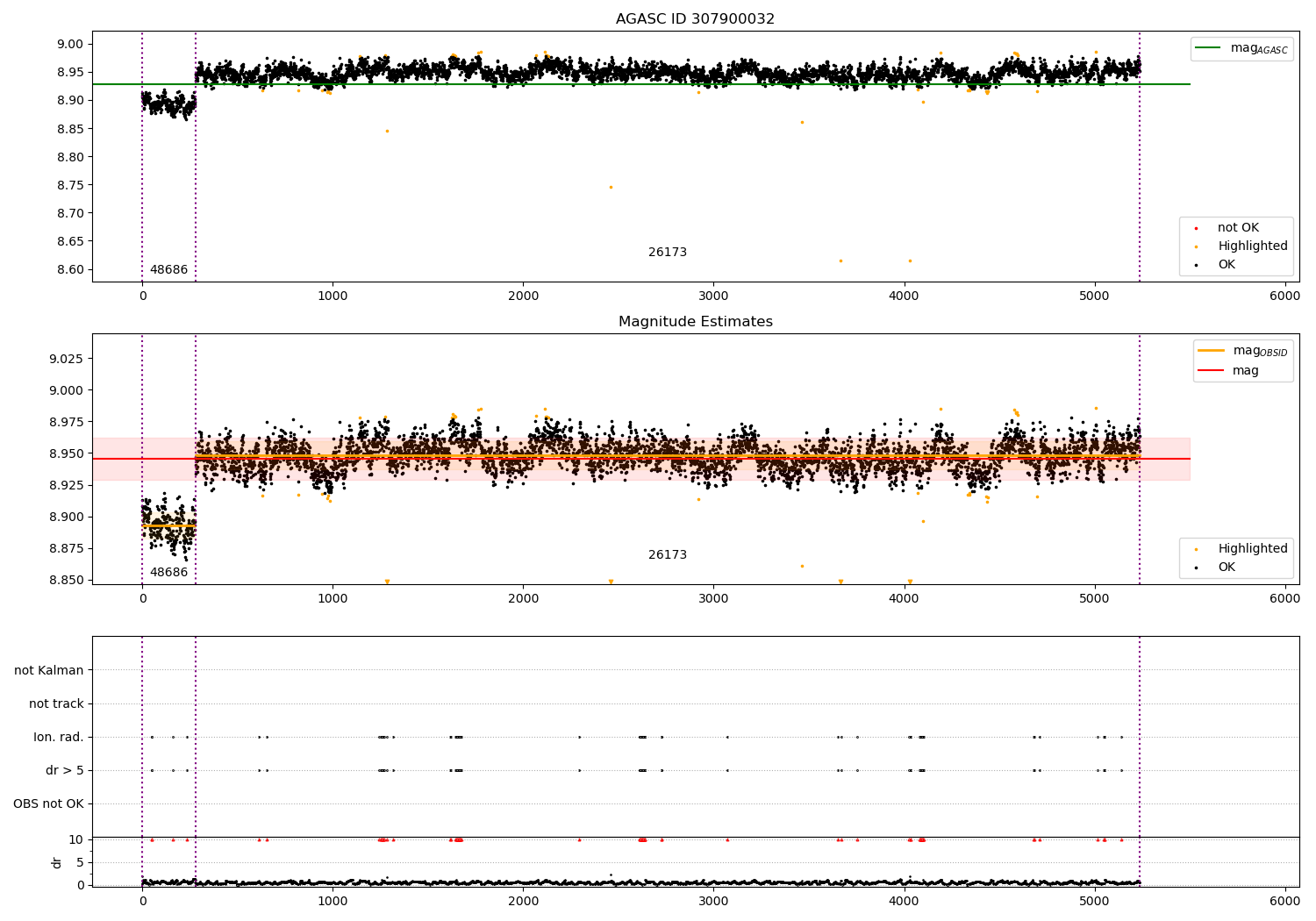Click the 'OBS not OK' axis label

pyautogui.click(x=48, y=803)
